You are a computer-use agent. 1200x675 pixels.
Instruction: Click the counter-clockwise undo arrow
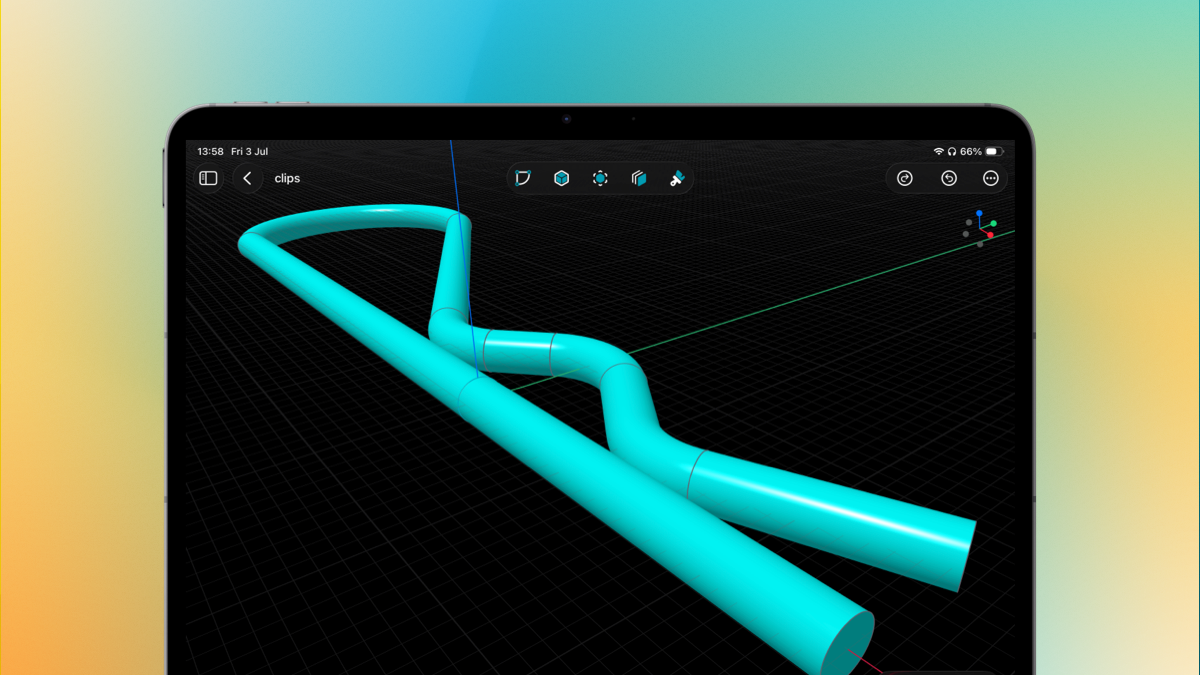tap(949, 178)
